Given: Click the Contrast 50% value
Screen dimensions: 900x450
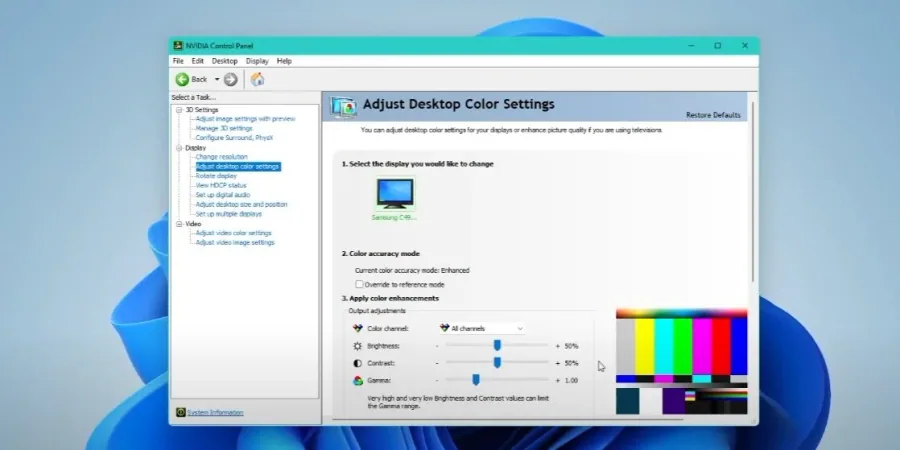Looking at the screenshot, I should point(571,363).
